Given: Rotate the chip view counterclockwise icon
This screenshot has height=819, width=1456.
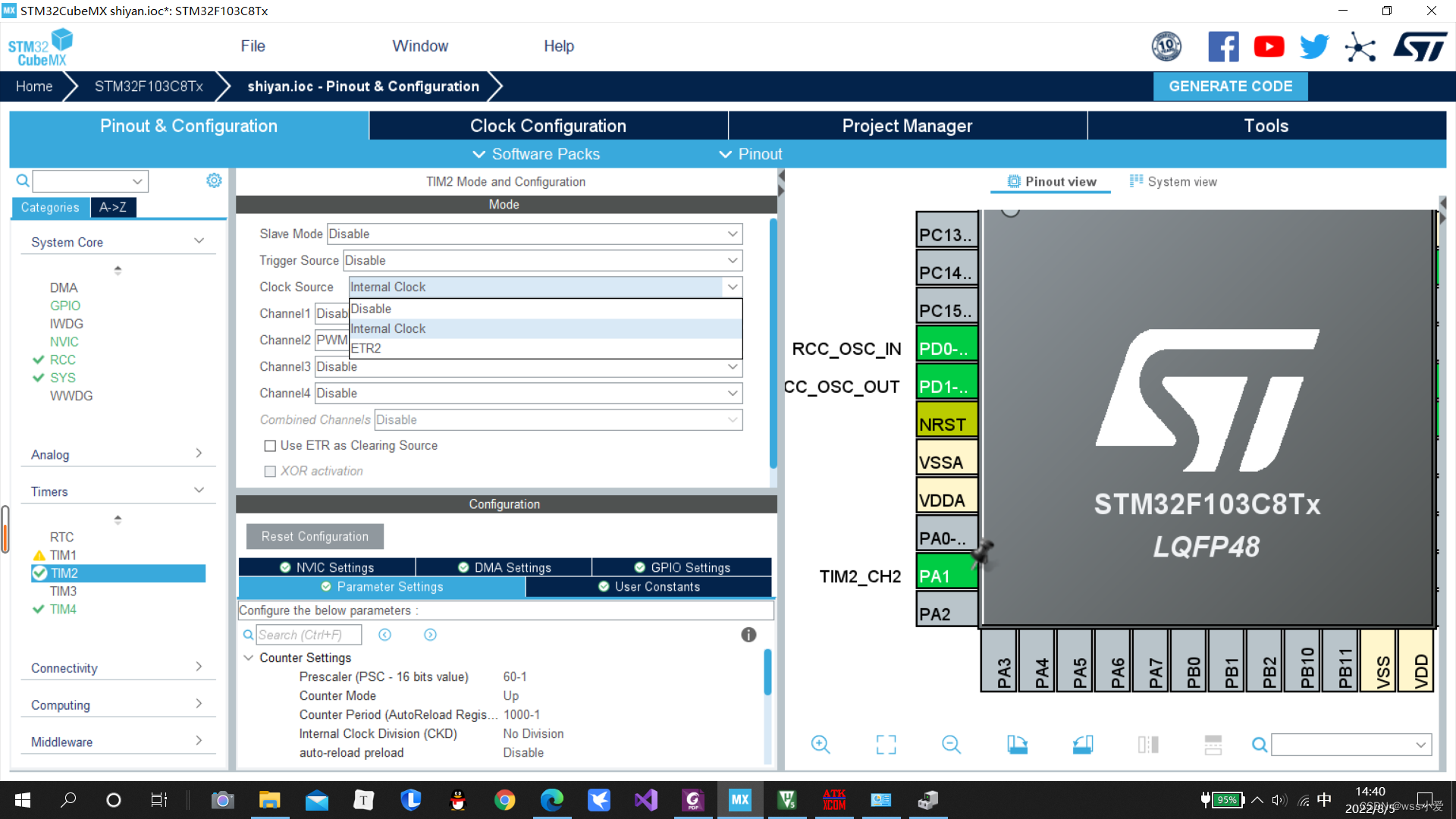Looking at the screenshot, I should [1083, 745].
